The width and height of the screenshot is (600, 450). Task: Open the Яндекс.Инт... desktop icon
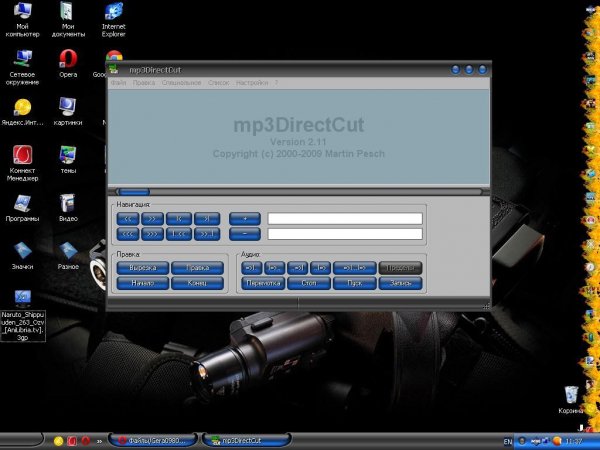(23, 112)
